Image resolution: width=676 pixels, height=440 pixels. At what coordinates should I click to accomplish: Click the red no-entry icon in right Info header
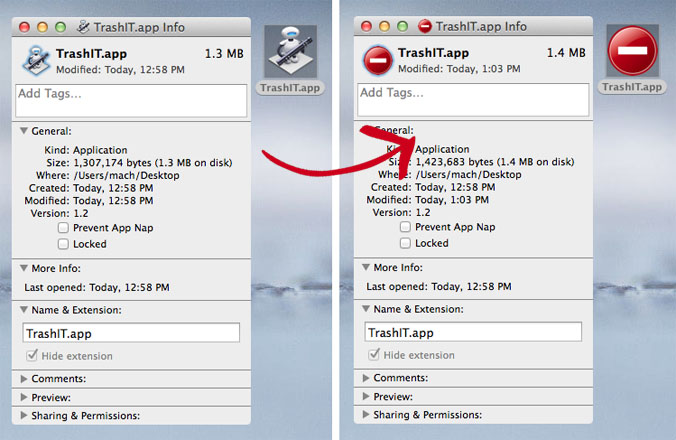click(378, 59)
